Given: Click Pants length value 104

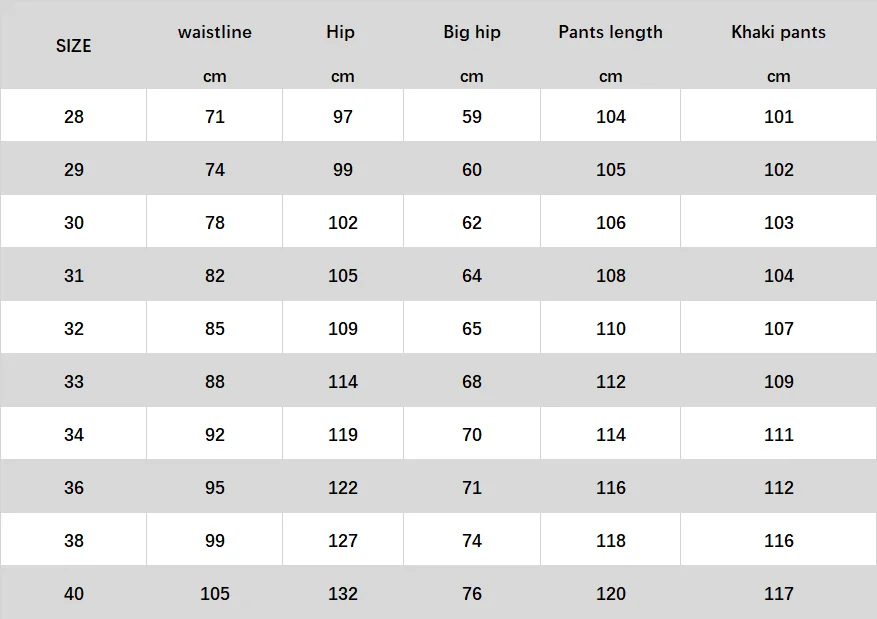Looking at the screenshot, I should click(610, 116).
